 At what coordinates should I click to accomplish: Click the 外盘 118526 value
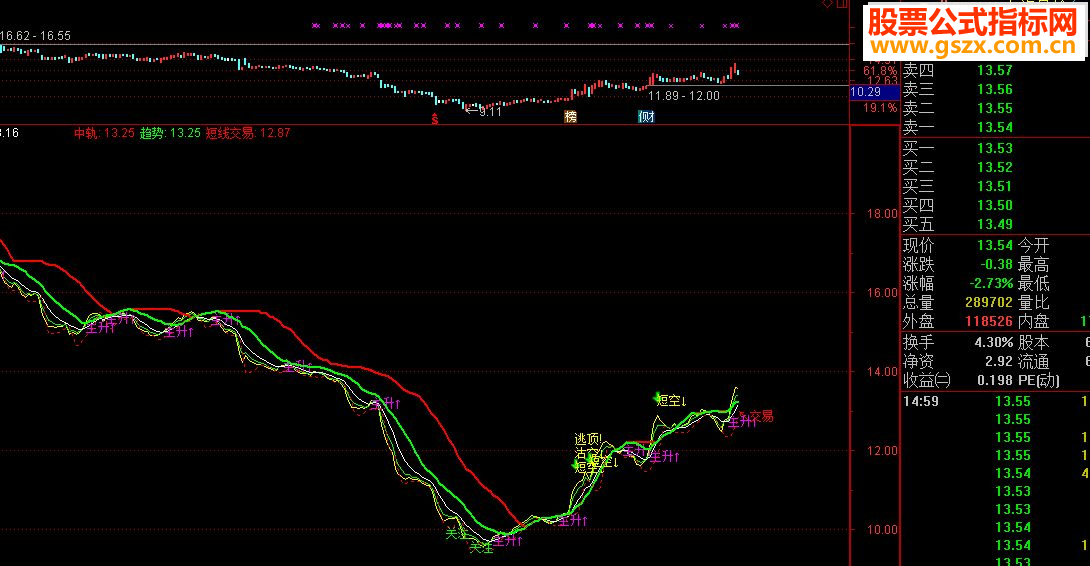pyautogui.click(x=989, y=321)
